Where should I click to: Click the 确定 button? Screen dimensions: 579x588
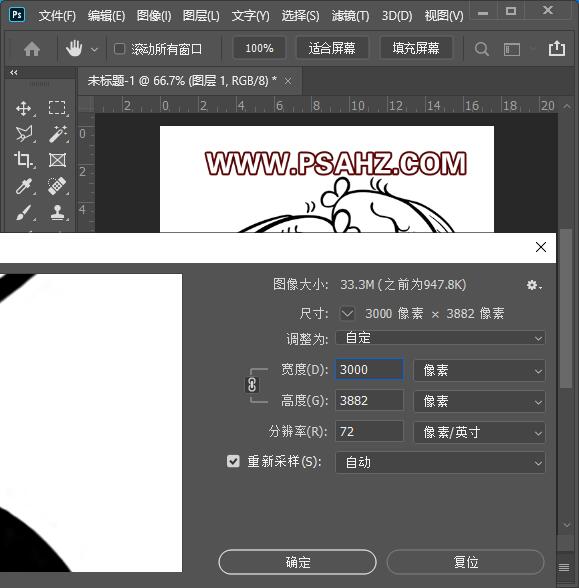(x=297, y=562)
